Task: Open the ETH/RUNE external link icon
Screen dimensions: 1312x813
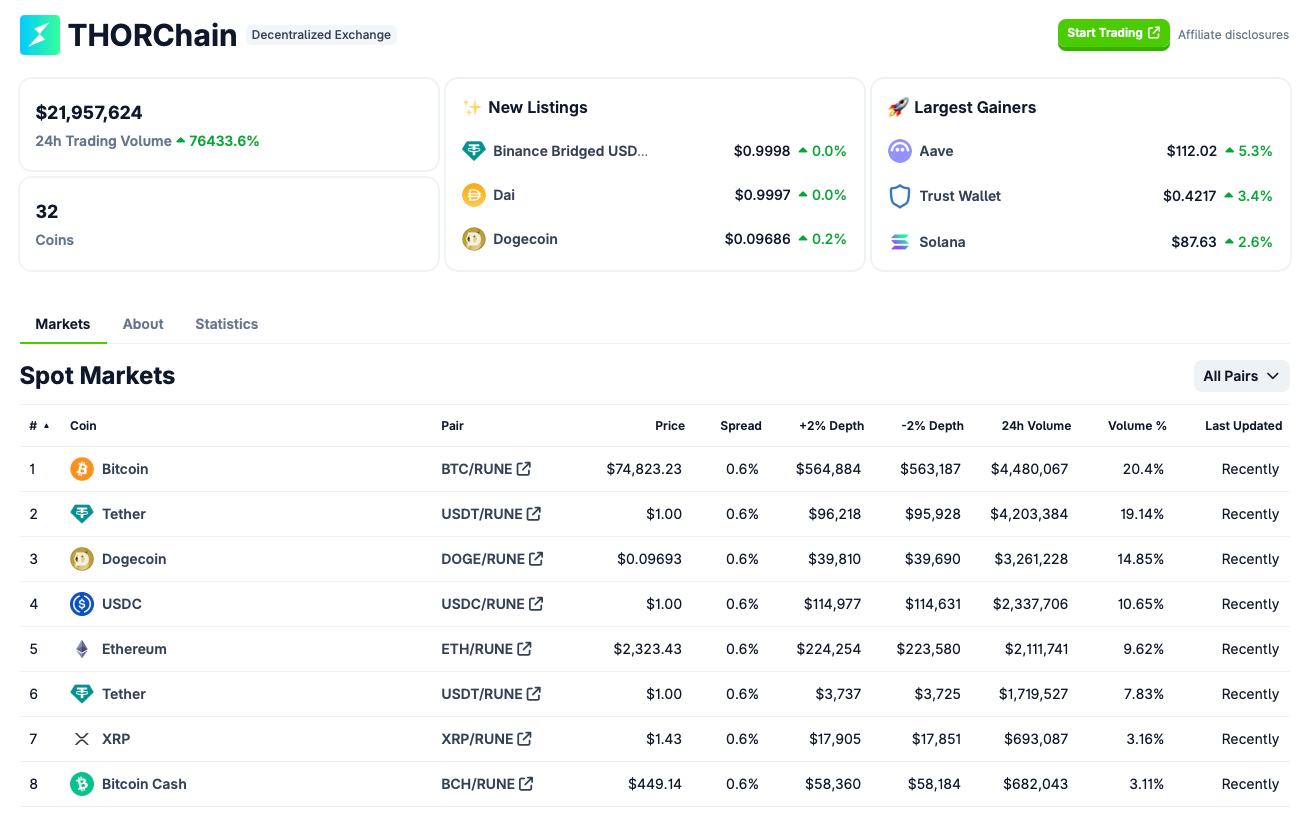Action: (524, 649)
